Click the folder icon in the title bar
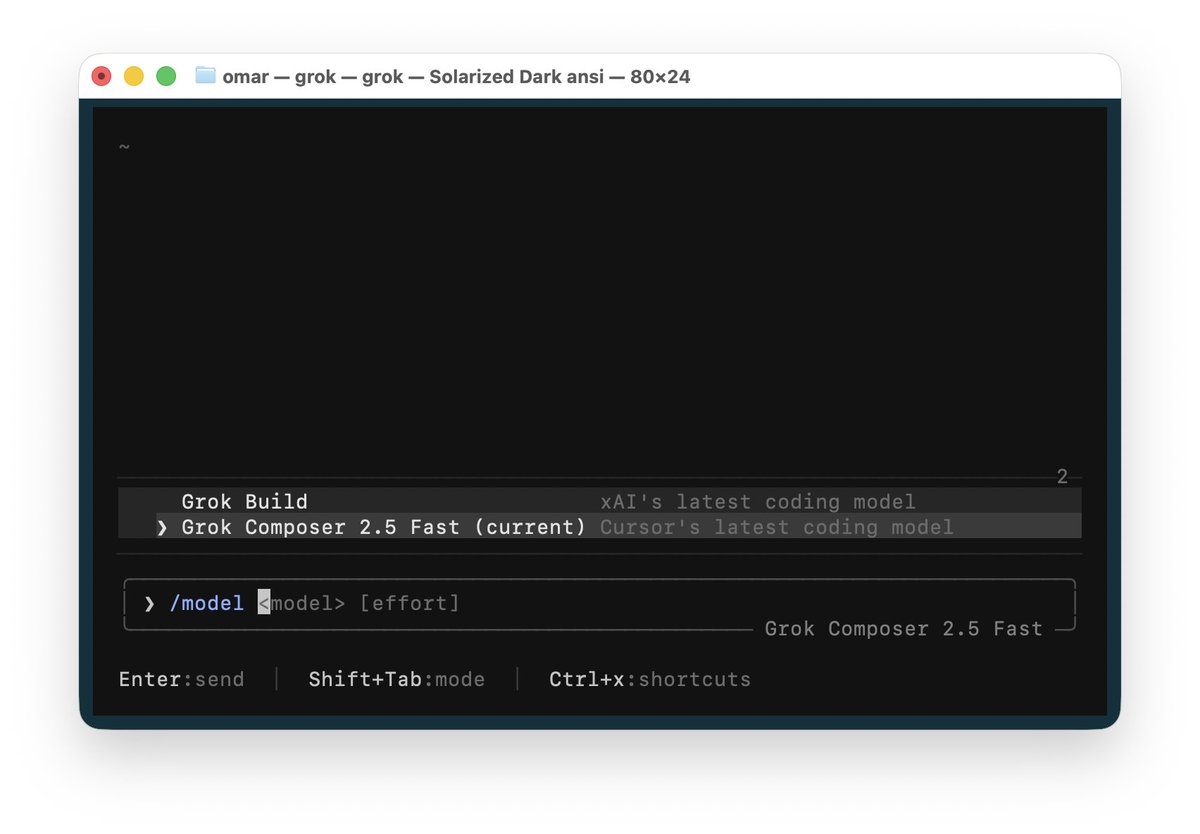The width and height of the screenshot is (1200, 834). tap(206, 76)
